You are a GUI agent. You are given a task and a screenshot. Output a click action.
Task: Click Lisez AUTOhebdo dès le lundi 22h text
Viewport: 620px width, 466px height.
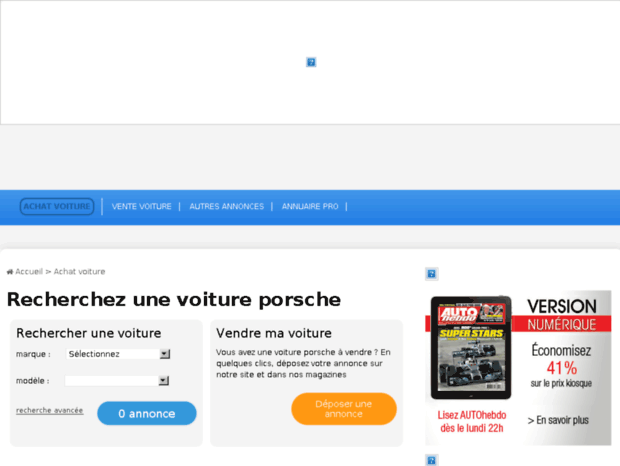click(472, 421)
